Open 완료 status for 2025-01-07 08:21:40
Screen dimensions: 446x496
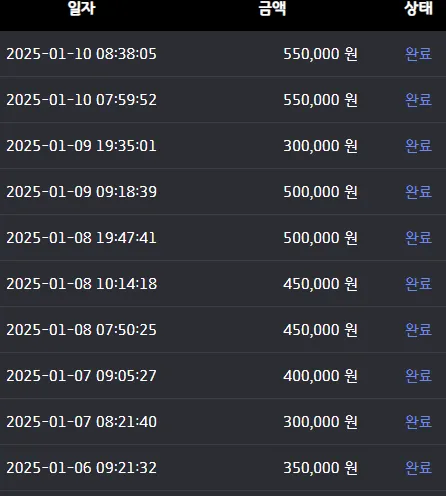coord(418,422)
